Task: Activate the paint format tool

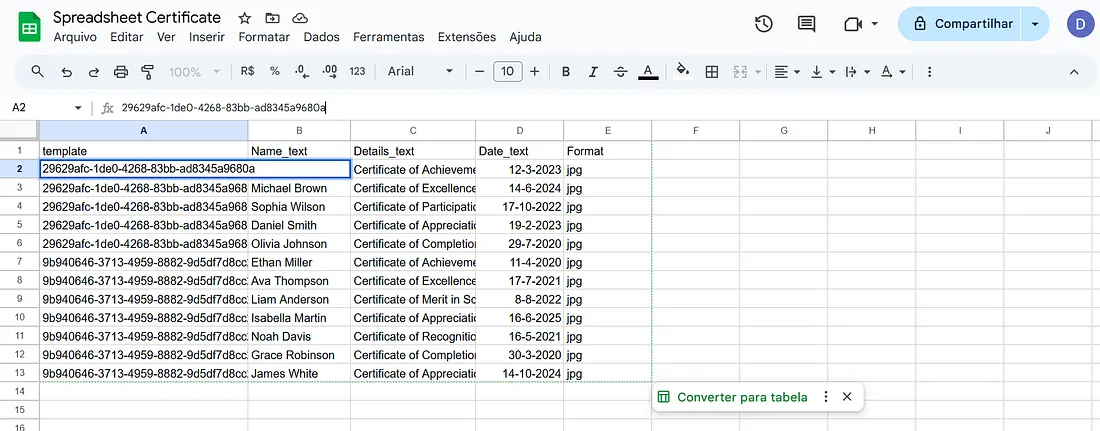Action: pyautogui.click(x=147, y=72)
